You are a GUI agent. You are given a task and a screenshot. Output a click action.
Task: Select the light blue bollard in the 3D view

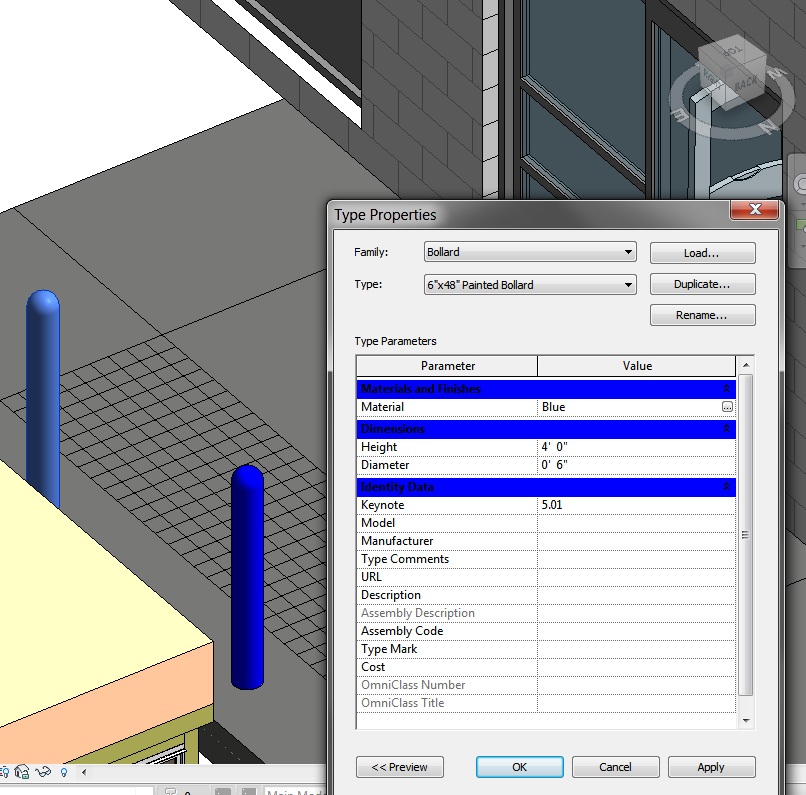pos(43,398)
